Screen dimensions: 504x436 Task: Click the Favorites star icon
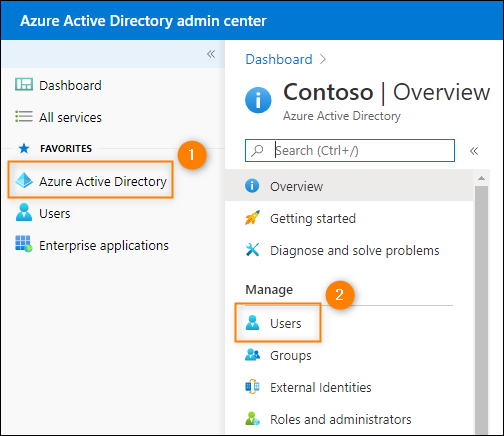click(x=24, y=148)
